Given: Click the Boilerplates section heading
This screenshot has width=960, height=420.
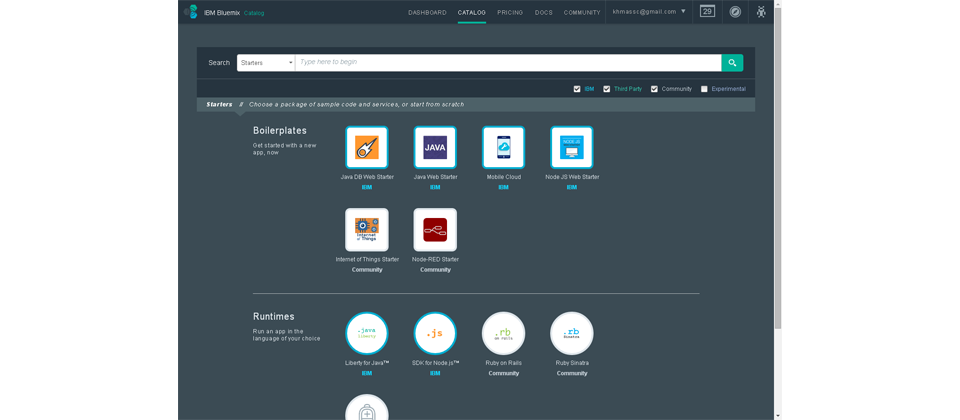Looking at the screenshot, I should pos(280,130).
